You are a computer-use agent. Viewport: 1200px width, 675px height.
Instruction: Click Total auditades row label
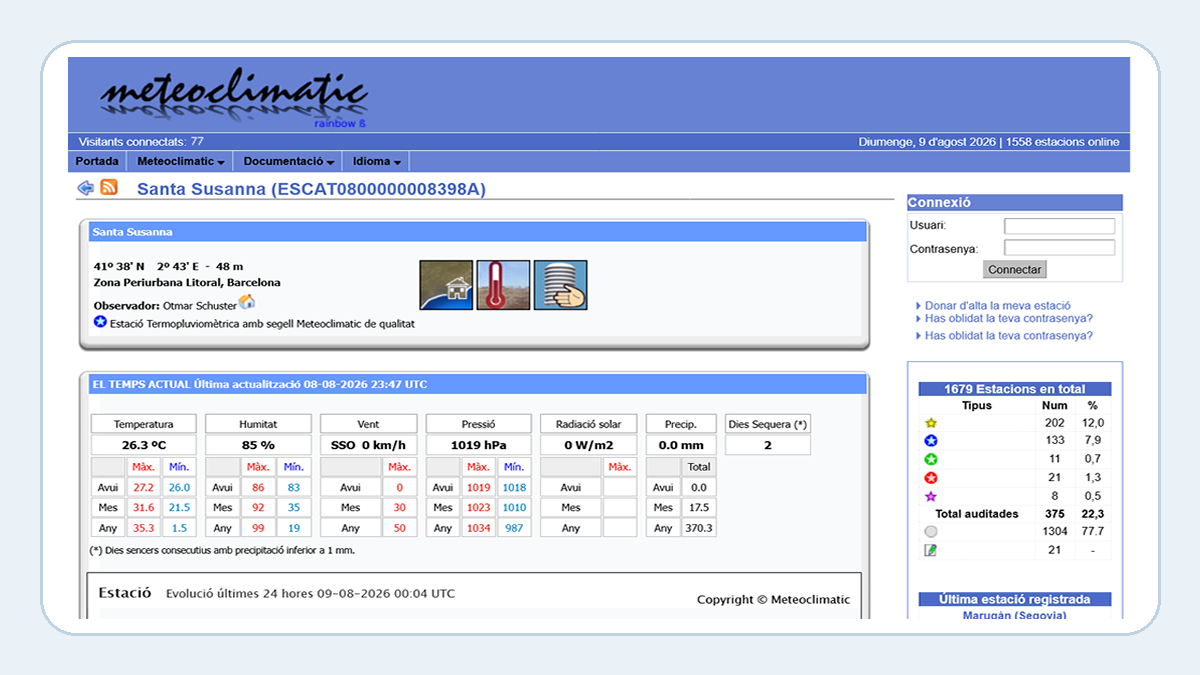tap(977, 514)
